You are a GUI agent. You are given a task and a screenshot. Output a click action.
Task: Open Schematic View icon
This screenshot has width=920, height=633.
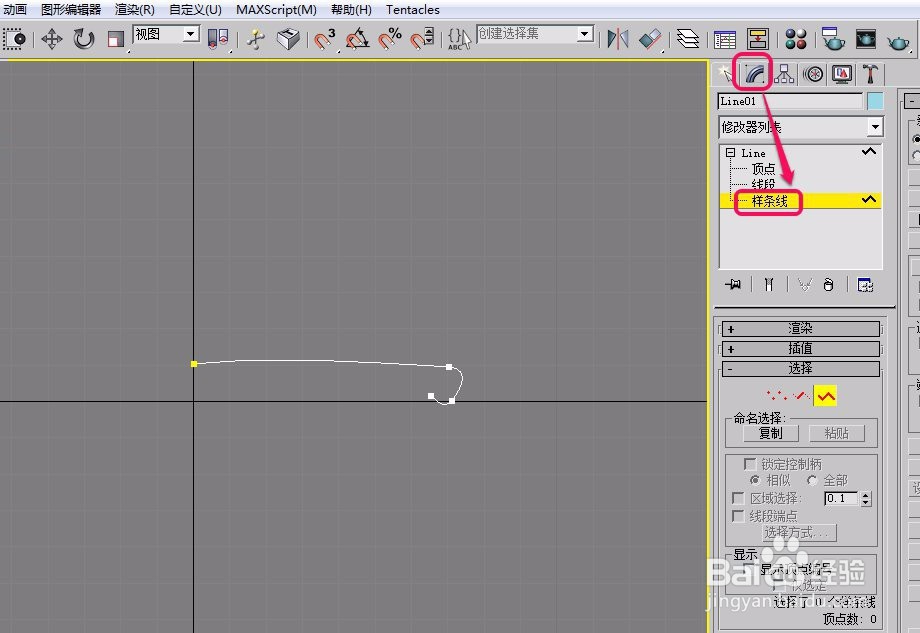point(757,39)
